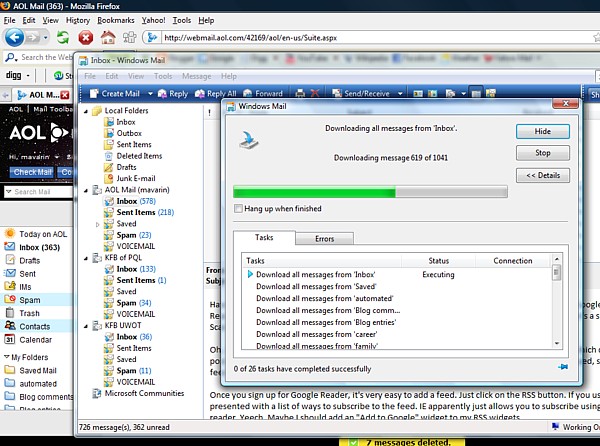600x446 pixels.
Task: Open AOL Spam folder in sidebar
Action: [23, 300]
